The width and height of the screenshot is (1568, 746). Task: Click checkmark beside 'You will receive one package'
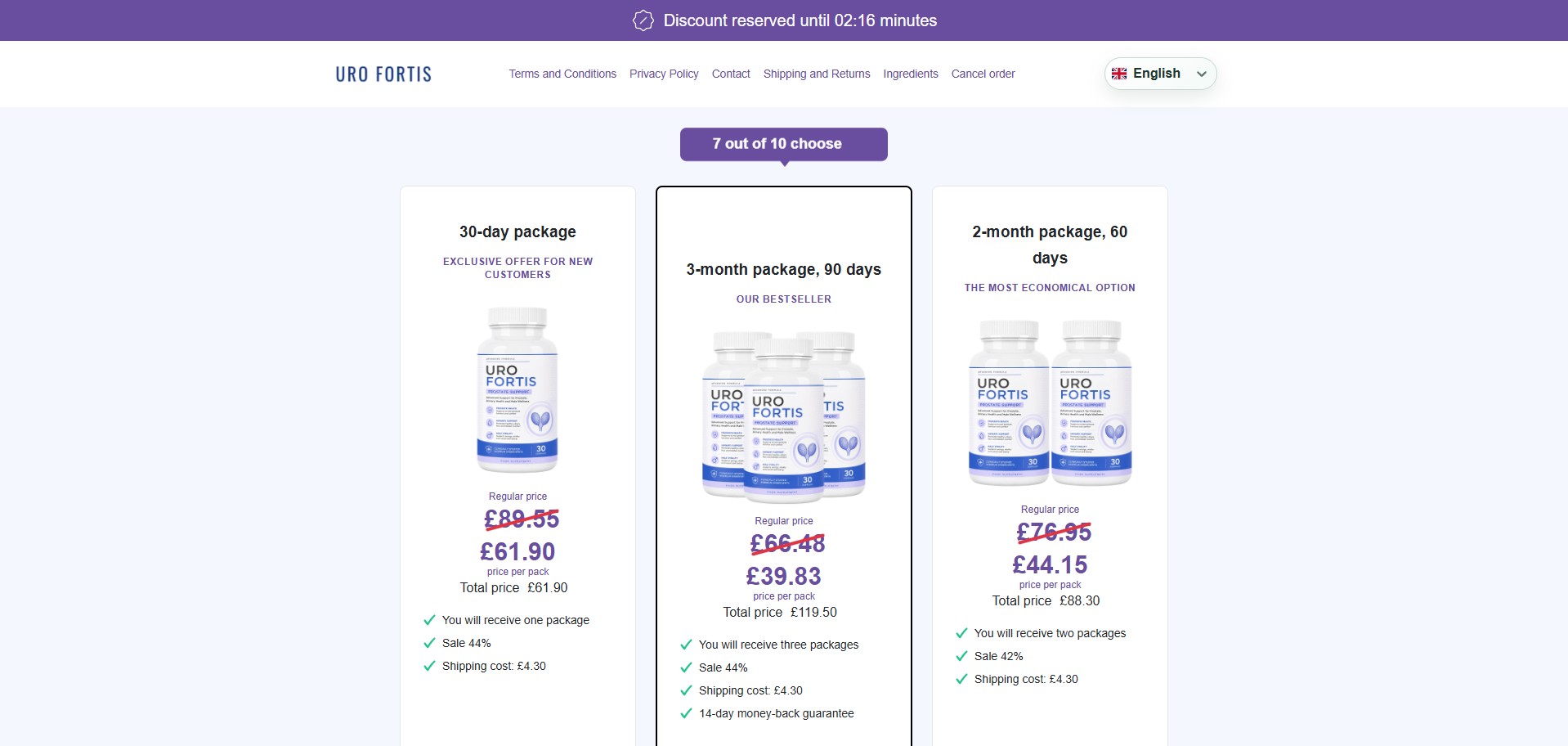429,620
